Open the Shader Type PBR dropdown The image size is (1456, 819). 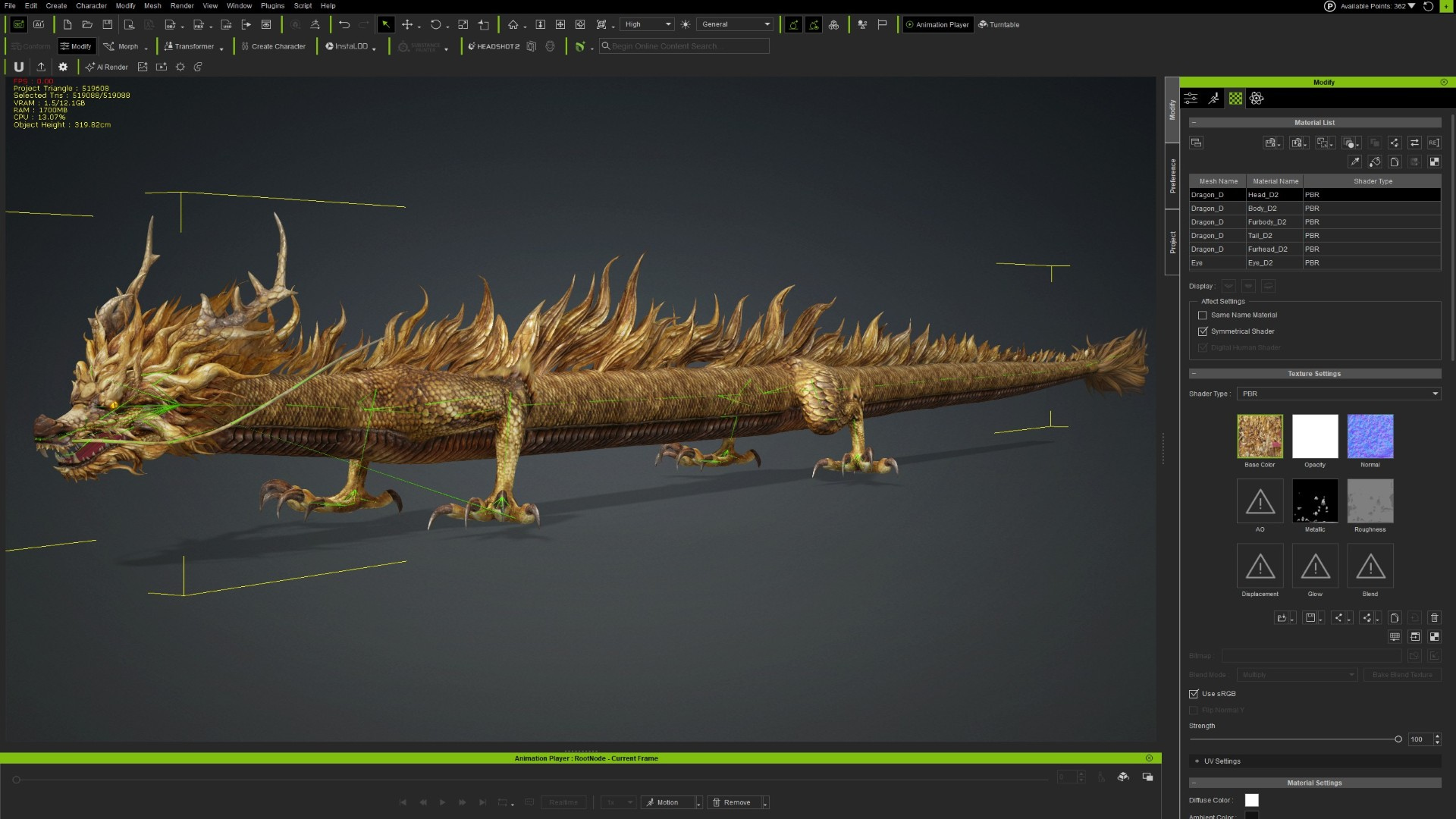(1338, 394)
